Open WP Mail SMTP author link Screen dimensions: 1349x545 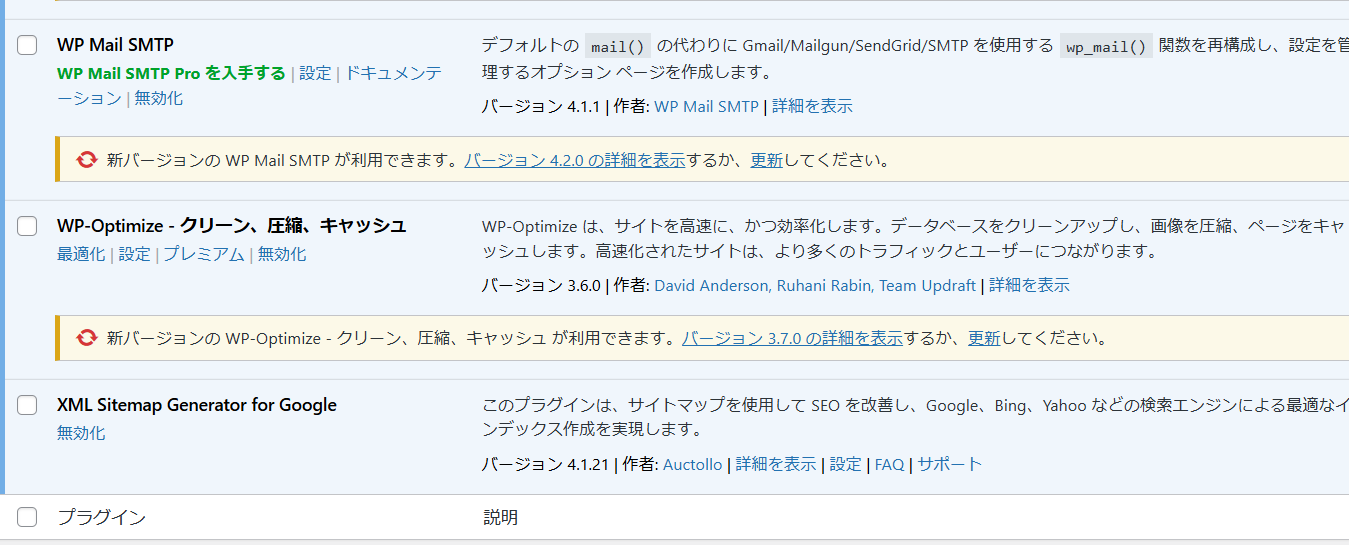click(706, 106)
